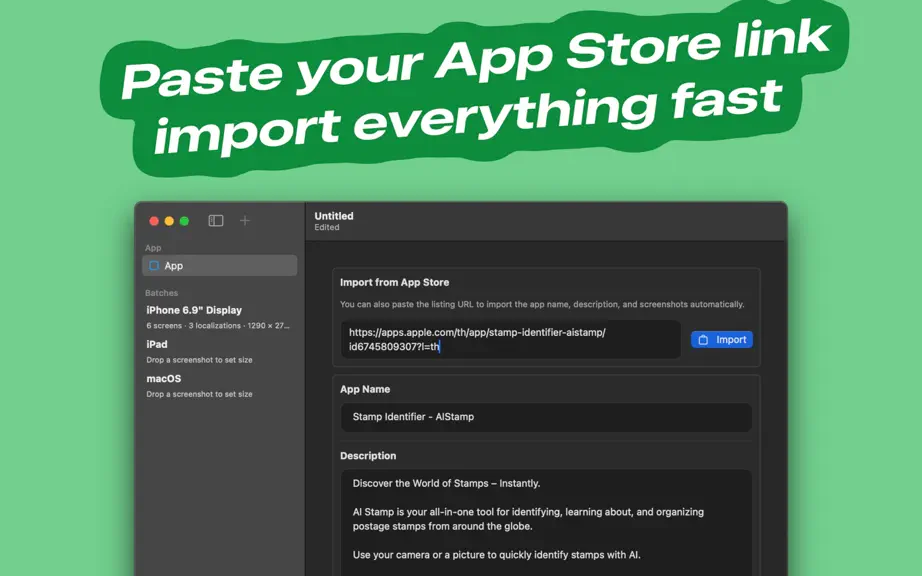922x576 pixels.
Task: Toggle the sidebar panel icon
Action: click(216, 220)
